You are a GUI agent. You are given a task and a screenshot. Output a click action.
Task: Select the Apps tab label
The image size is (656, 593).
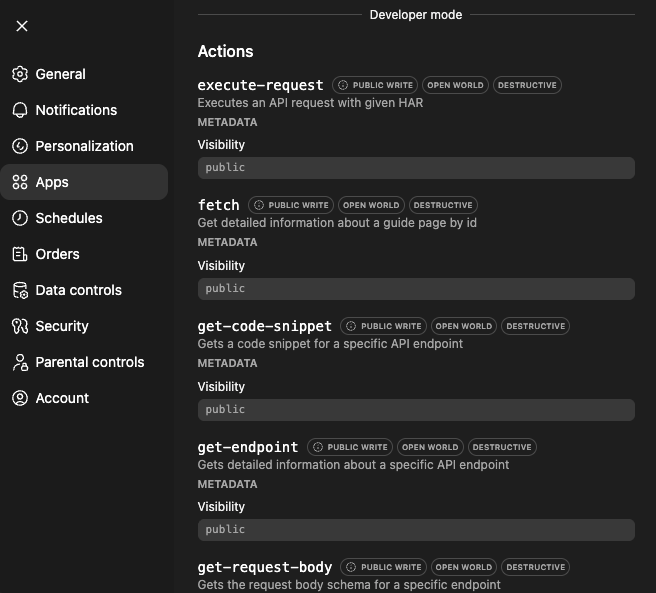coord(52,182)
